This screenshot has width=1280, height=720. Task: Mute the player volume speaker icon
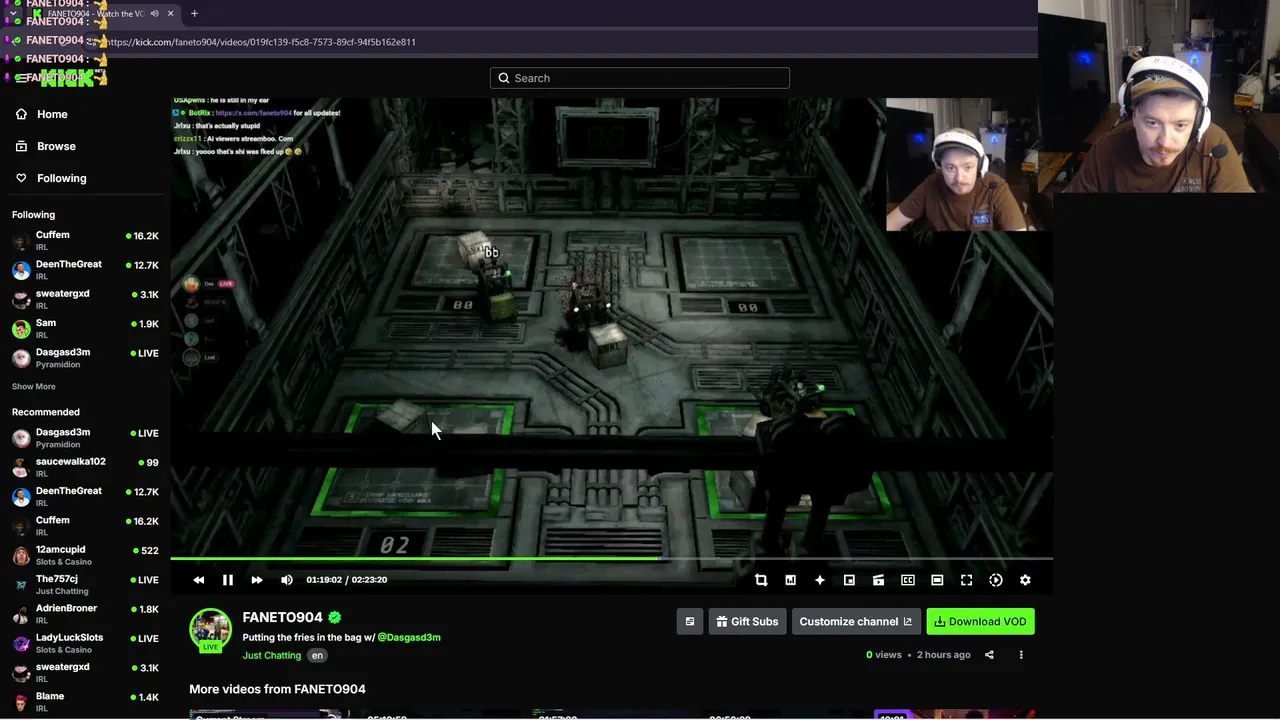[287, 580]
